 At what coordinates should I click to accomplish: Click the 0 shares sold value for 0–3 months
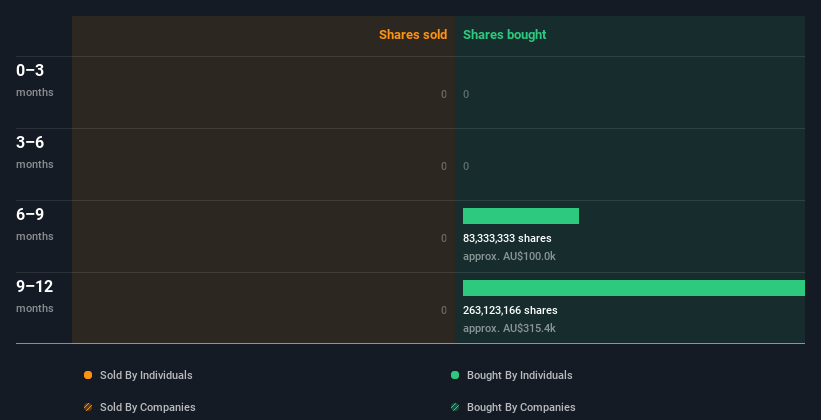tap(444, 94)
